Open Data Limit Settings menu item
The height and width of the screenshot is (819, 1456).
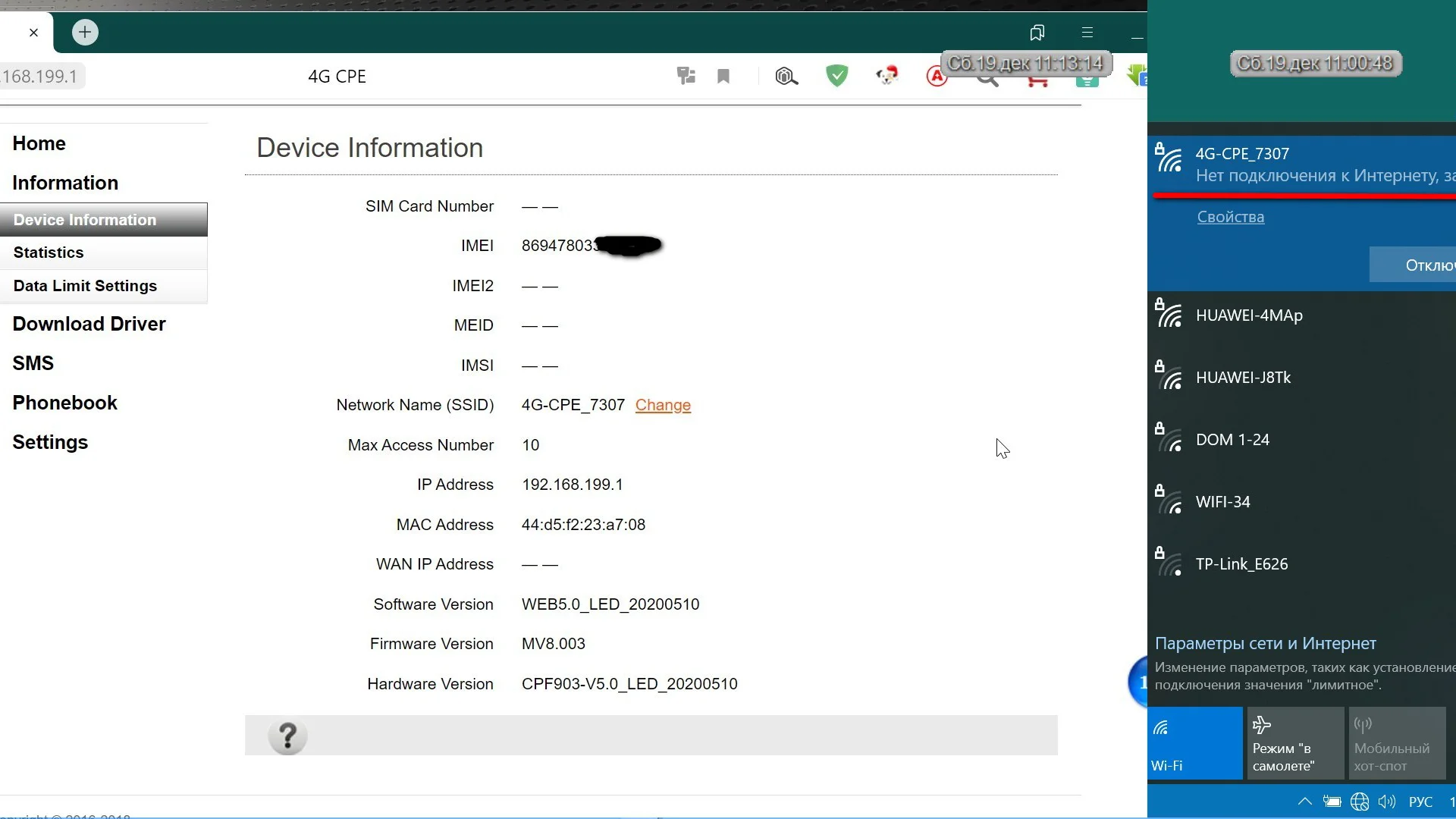click(x=85, y=286)
